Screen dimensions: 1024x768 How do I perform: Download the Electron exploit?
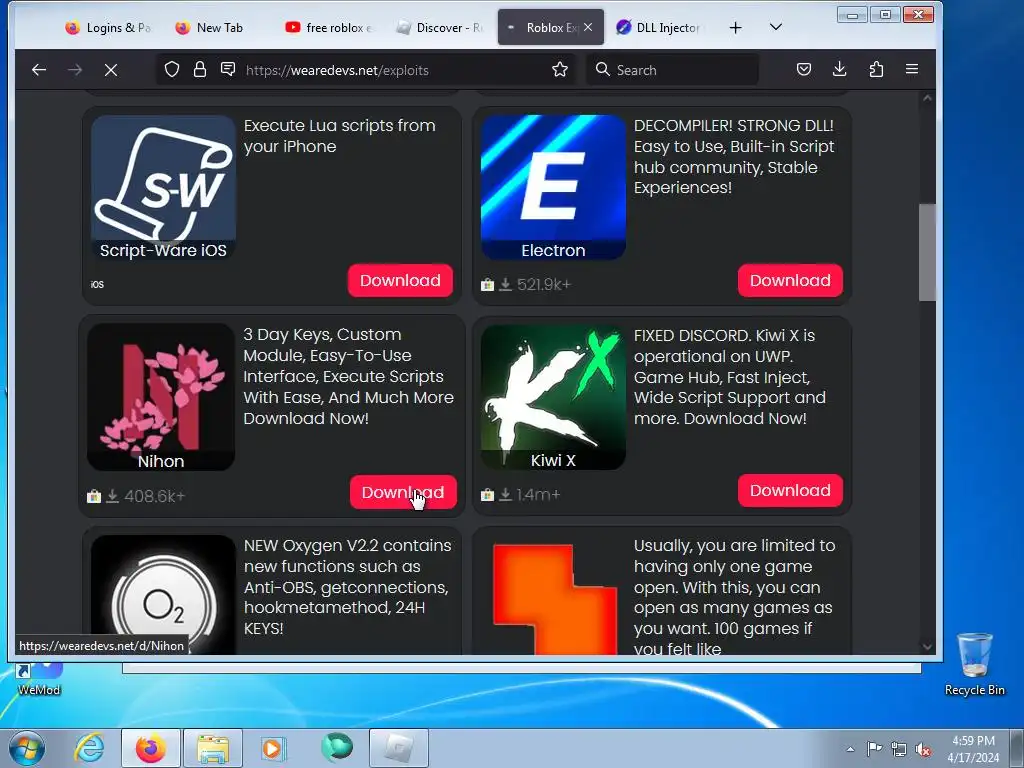tap(790, 280)
